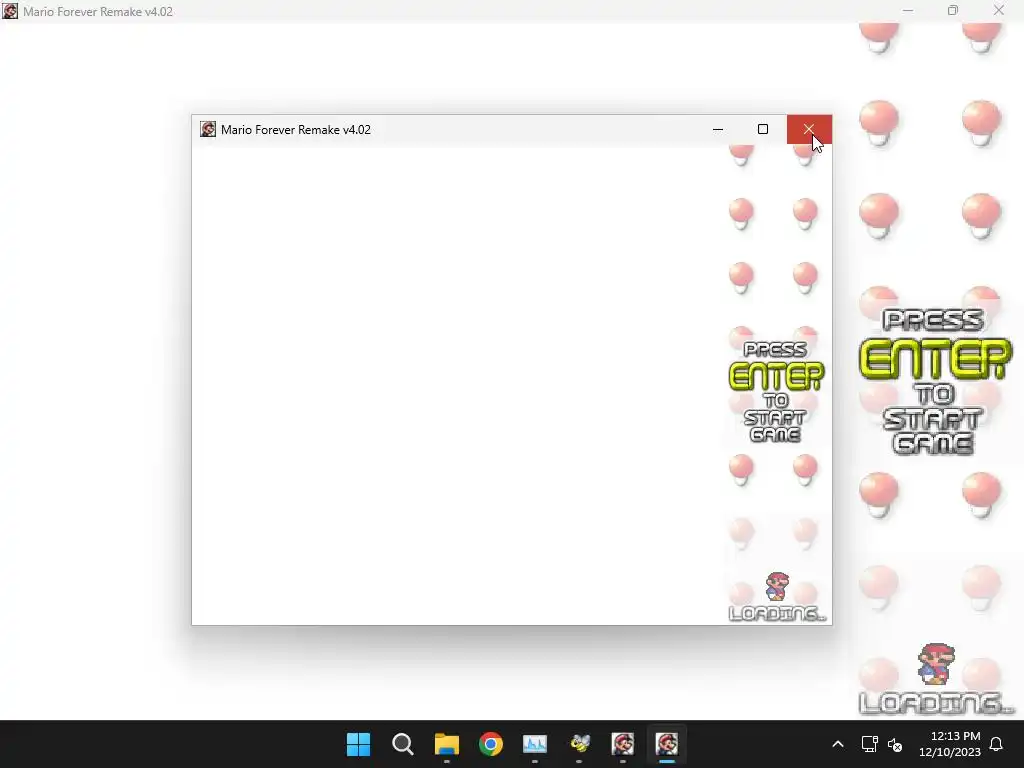1024x768 pixels.
Task: Launch Google Chrome from the taskbar
Action: coord(491,744)
